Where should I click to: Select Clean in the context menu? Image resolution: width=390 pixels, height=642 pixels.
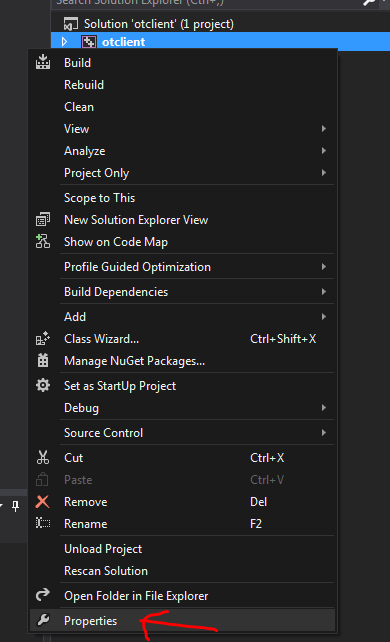[x=183, y=107]
